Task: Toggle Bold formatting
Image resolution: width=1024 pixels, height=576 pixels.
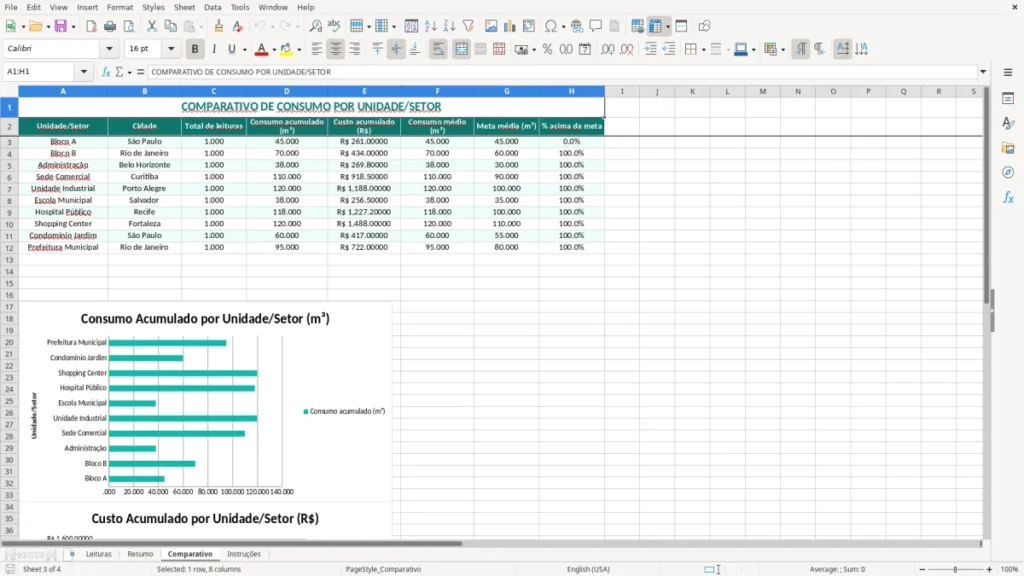Action: (195, 49)
